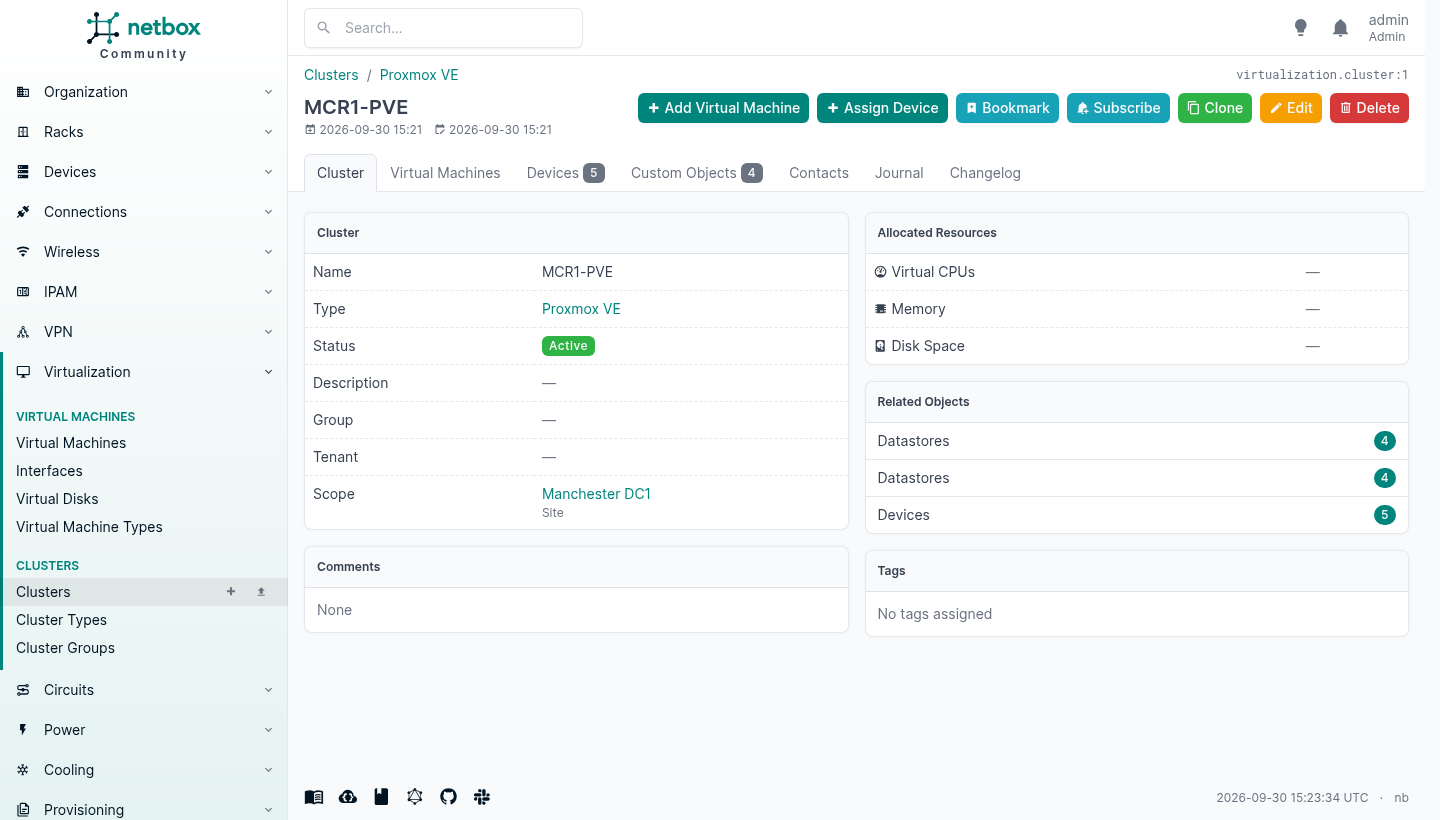This screenshot has width=1440, height=820.
Task: Expand the Connections menu chevron
Action: click(268, 212)
